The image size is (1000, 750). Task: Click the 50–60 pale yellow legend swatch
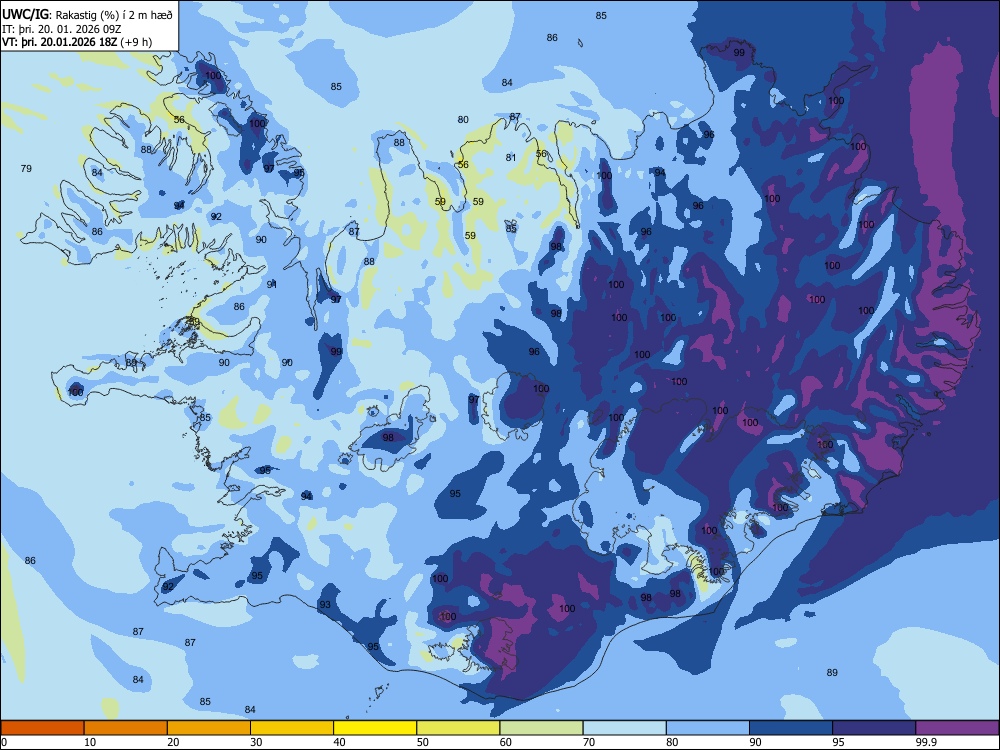(458, 728)
